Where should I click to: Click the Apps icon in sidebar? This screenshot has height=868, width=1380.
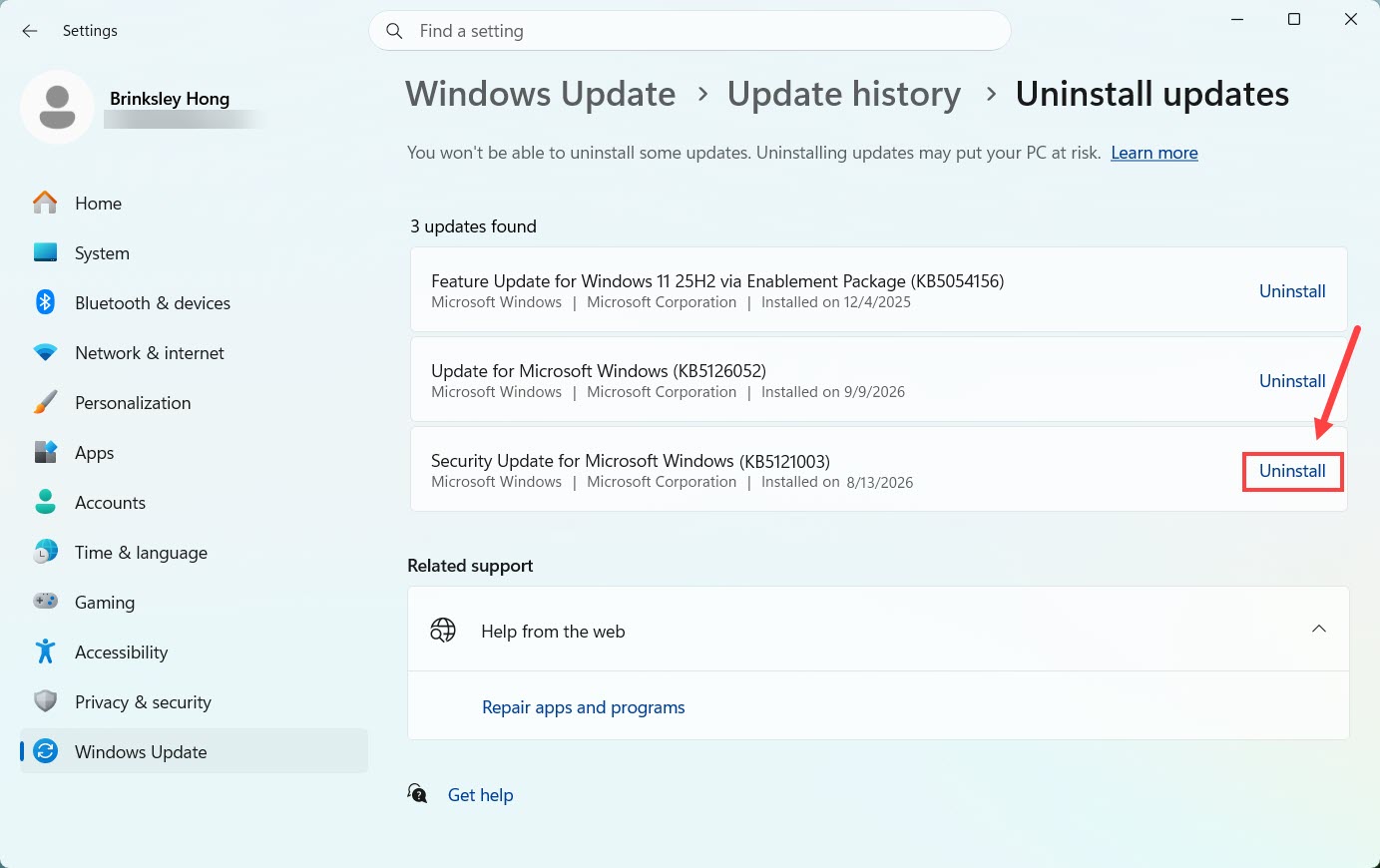coord(45,452)
